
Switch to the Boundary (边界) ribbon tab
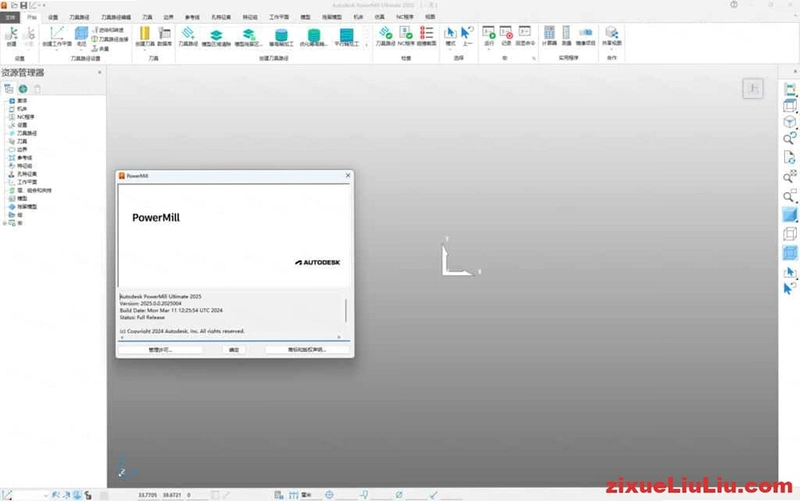click(168, 17)
